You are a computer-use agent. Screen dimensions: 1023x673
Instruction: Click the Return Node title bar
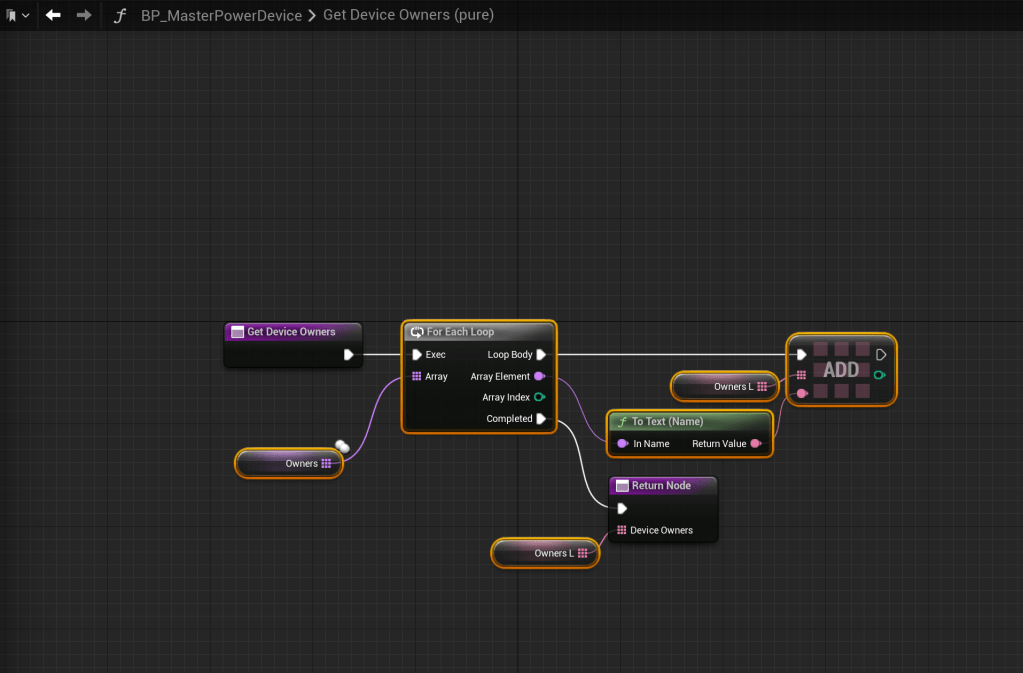[661, 486]
